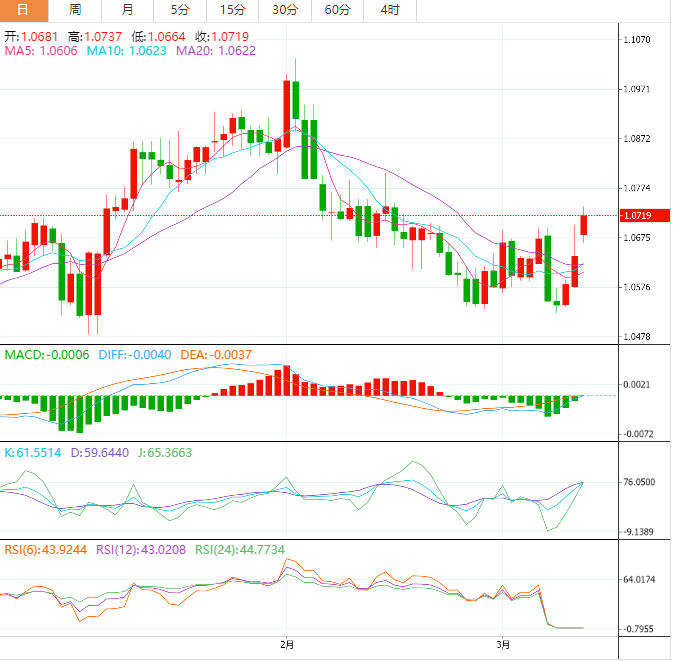Click the -9.1389 KDJ axis label
This screenshot has height=661, width=675.
click(x=638, y=532)
